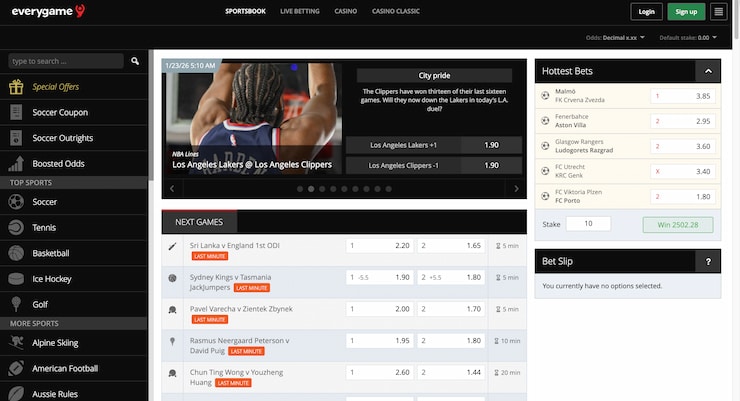
Task: Open the Casino tab
Action: 345,11
